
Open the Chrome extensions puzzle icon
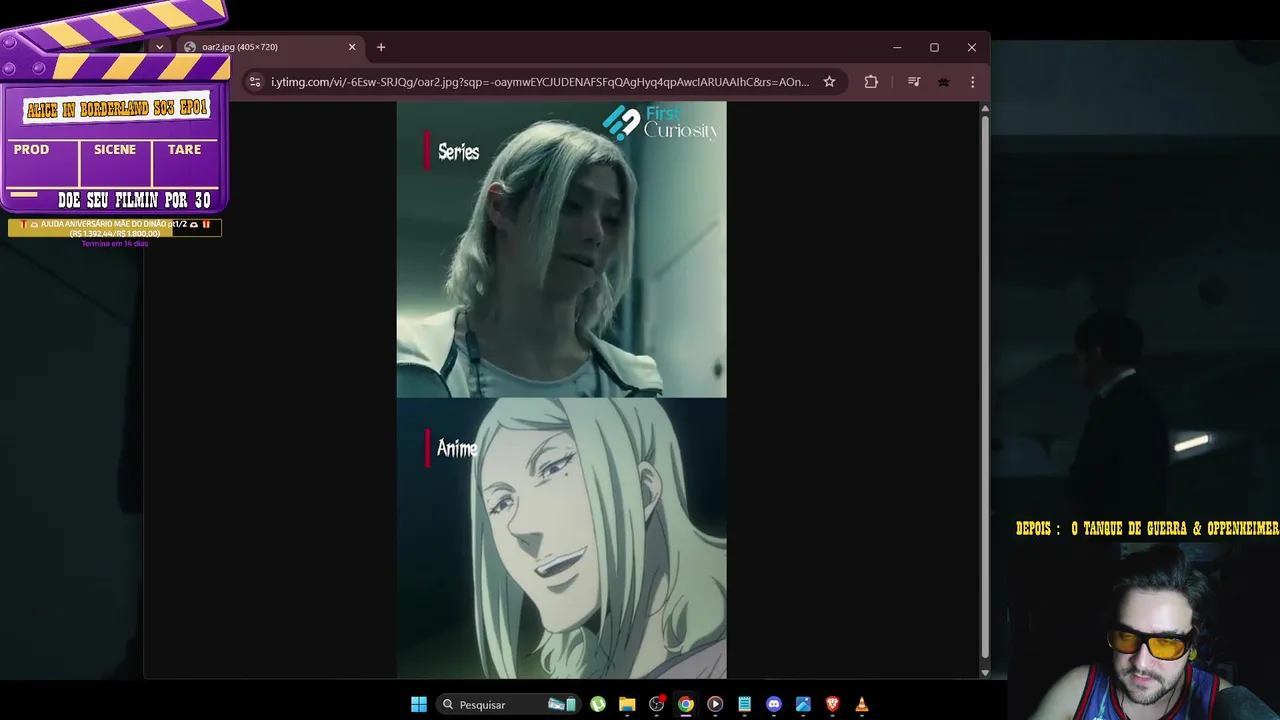(x=871, y=82)
